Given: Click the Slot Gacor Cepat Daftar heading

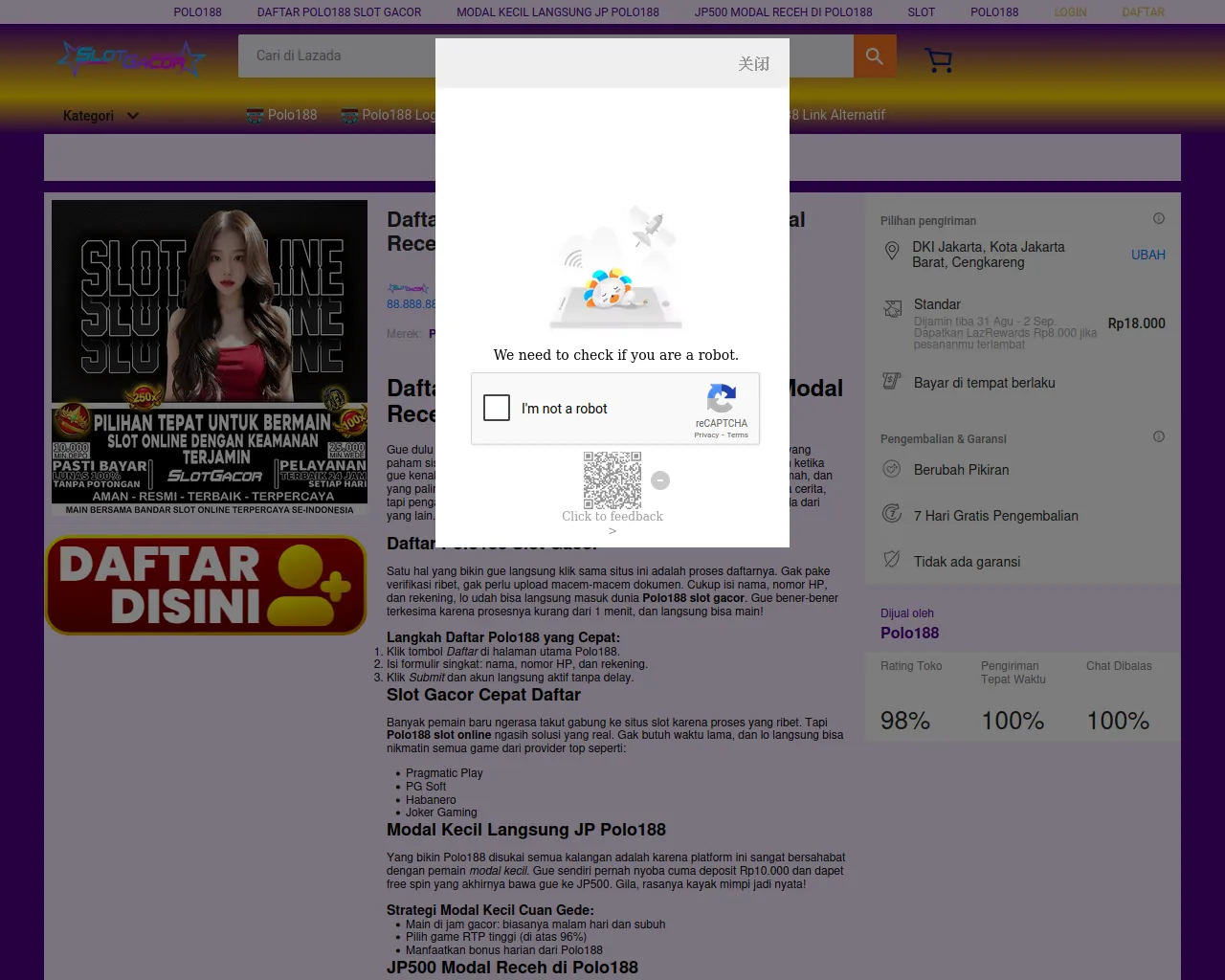Looking at the screenshot, I should (x=483, y=695).
